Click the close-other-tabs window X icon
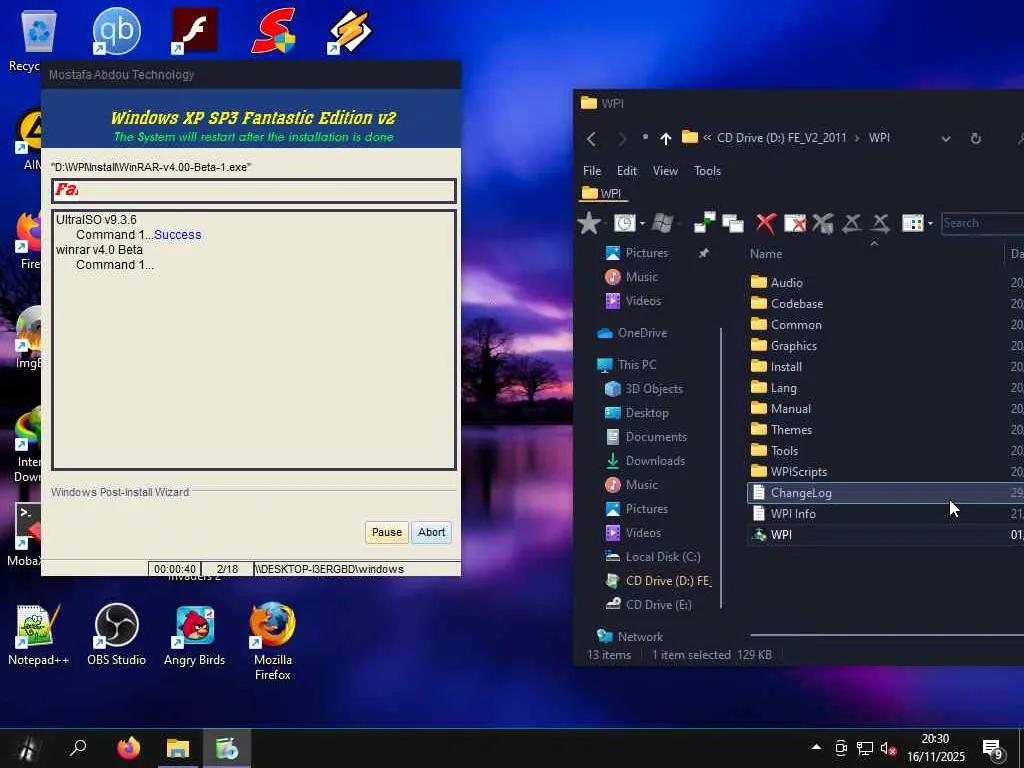The height and width of the screenshot is (768, 1024). (795, 223)
